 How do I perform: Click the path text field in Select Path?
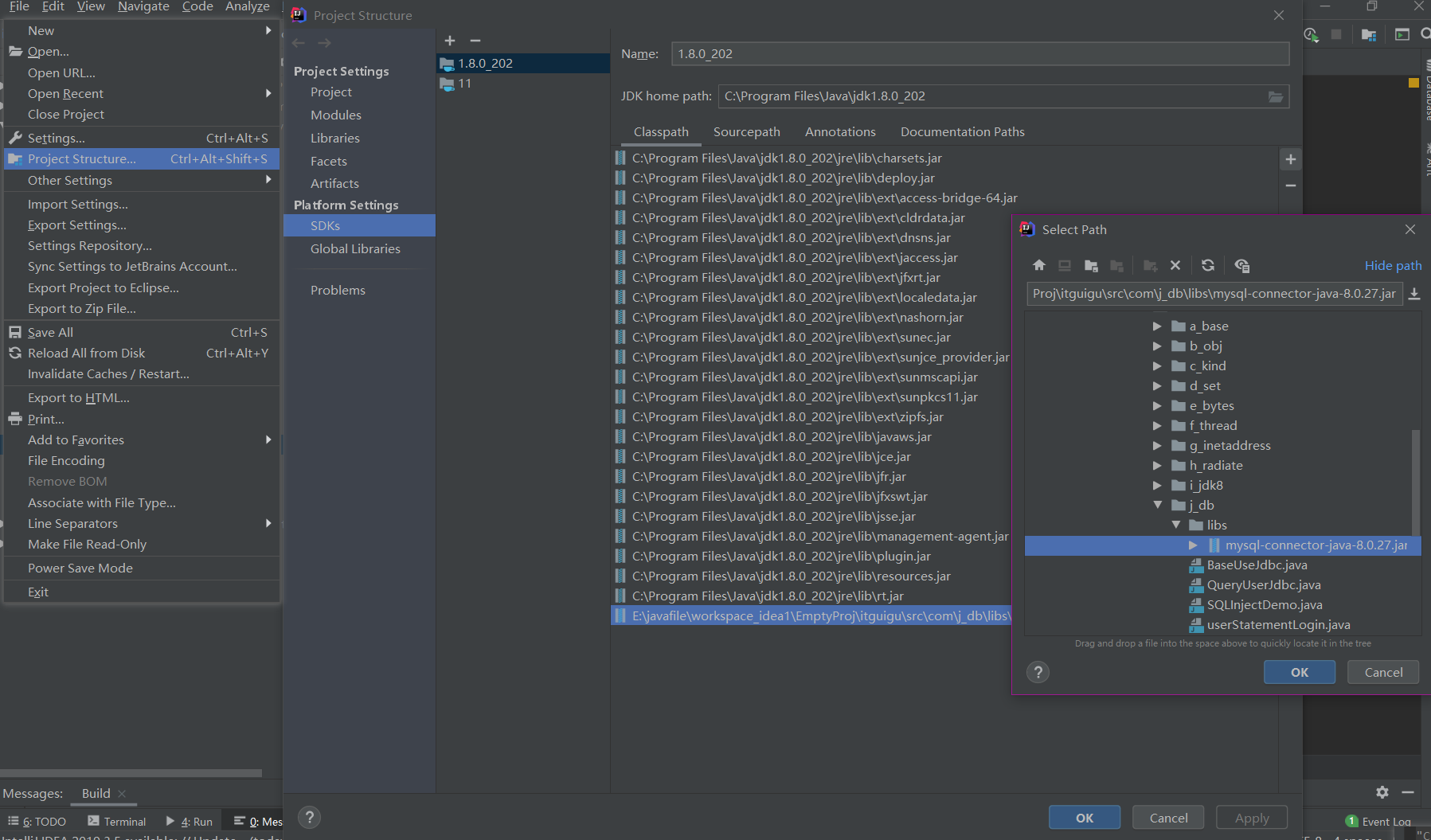tap(1214, 294)
